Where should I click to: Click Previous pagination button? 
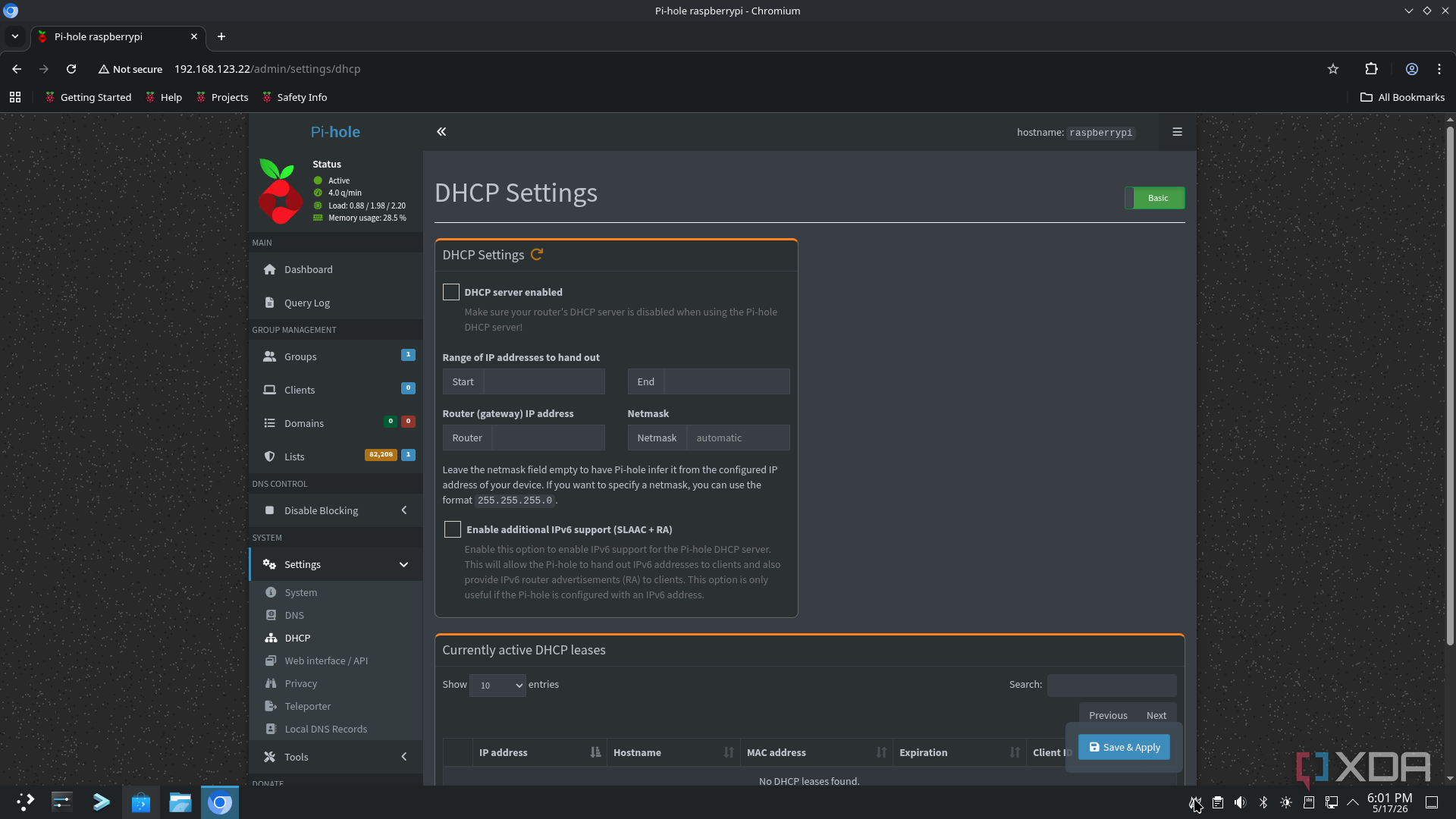1108,716
